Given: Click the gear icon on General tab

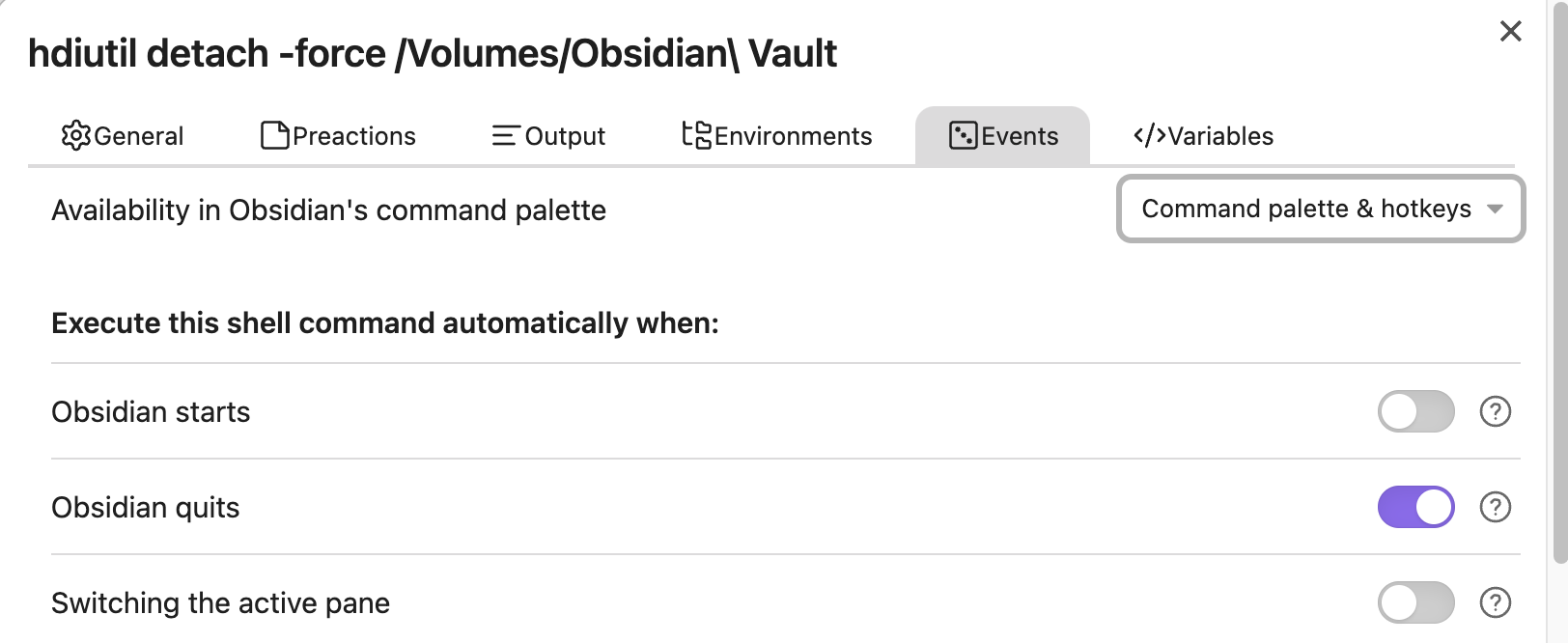Looking at the screenshot, I should coord(76,136).
